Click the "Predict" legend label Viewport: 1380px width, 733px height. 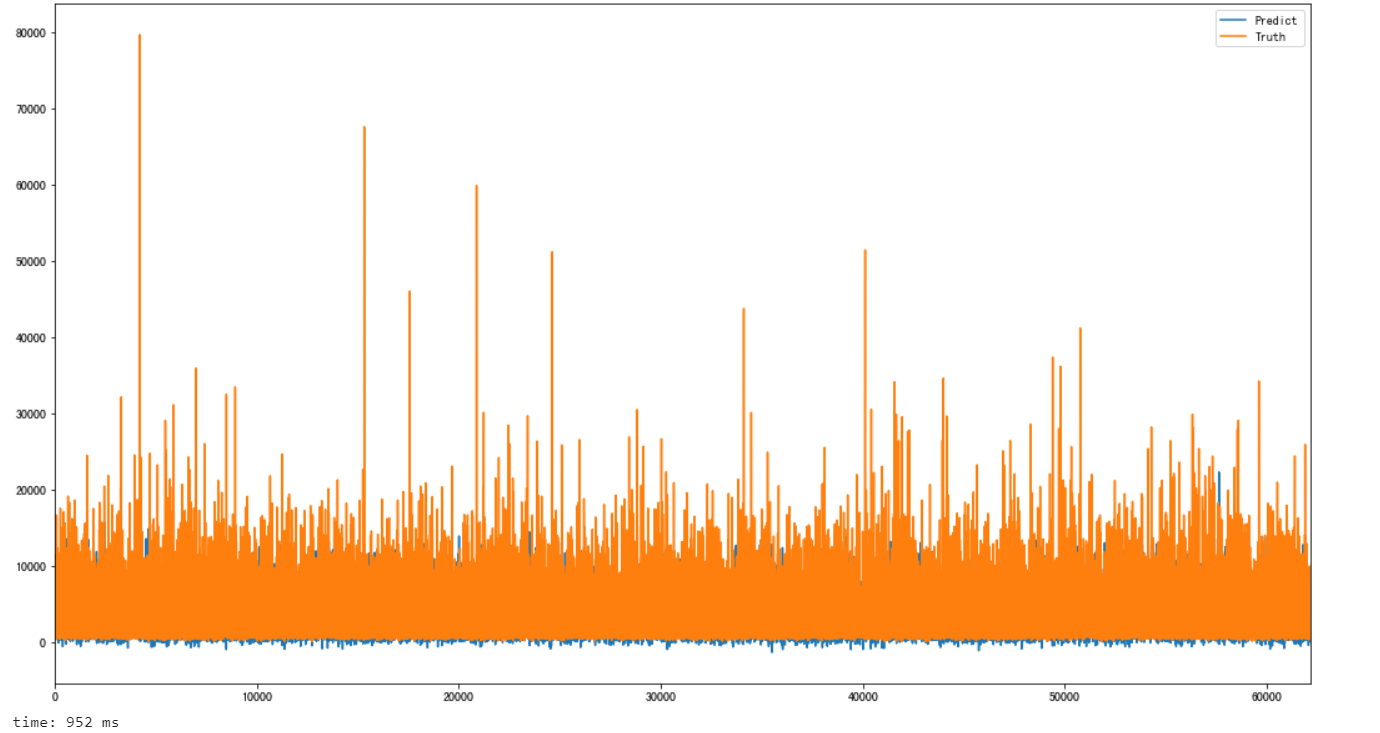(1275, 20)
